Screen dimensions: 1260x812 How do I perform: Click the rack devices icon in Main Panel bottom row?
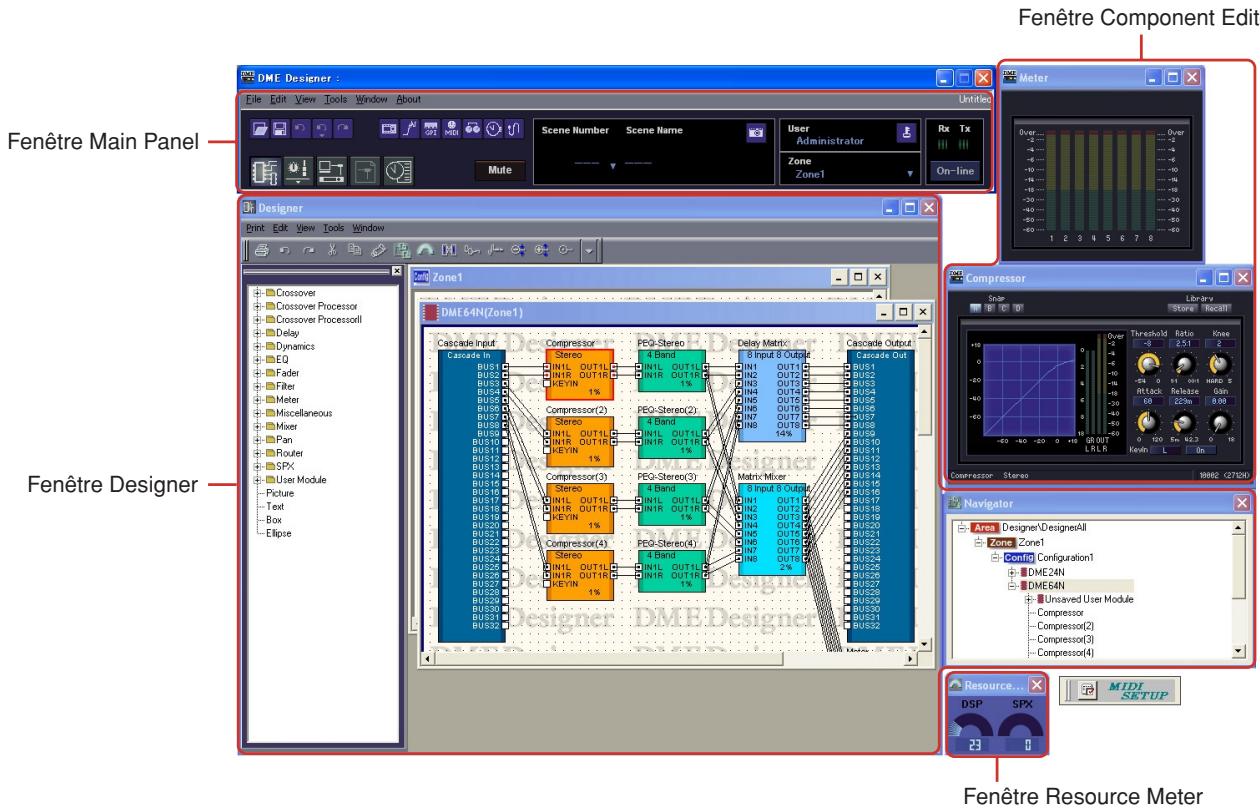coord(331,170)
